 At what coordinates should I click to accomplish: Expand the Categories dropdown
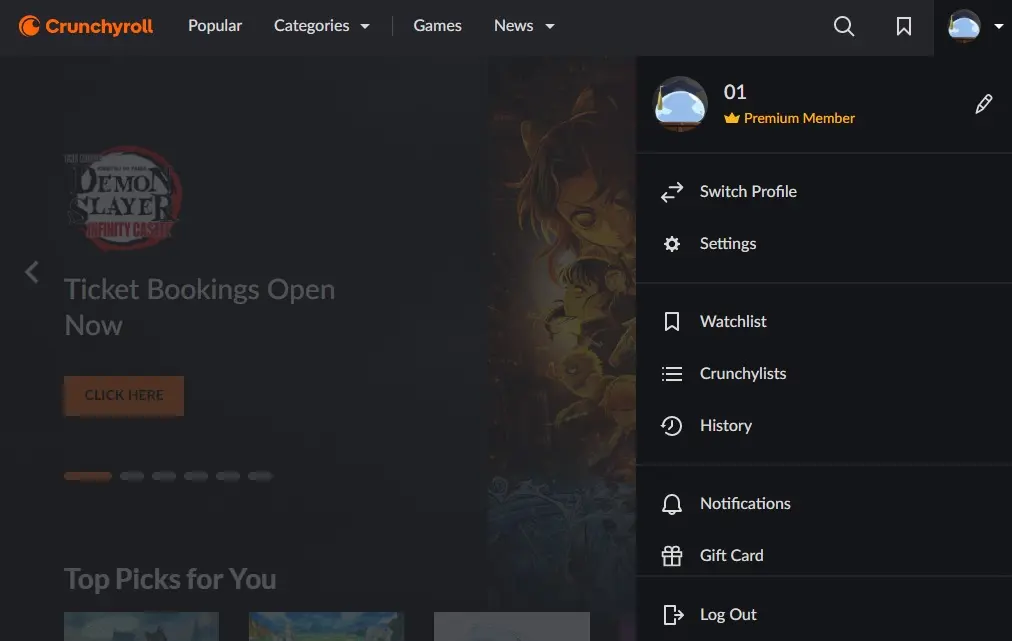[x=321, y=26]
